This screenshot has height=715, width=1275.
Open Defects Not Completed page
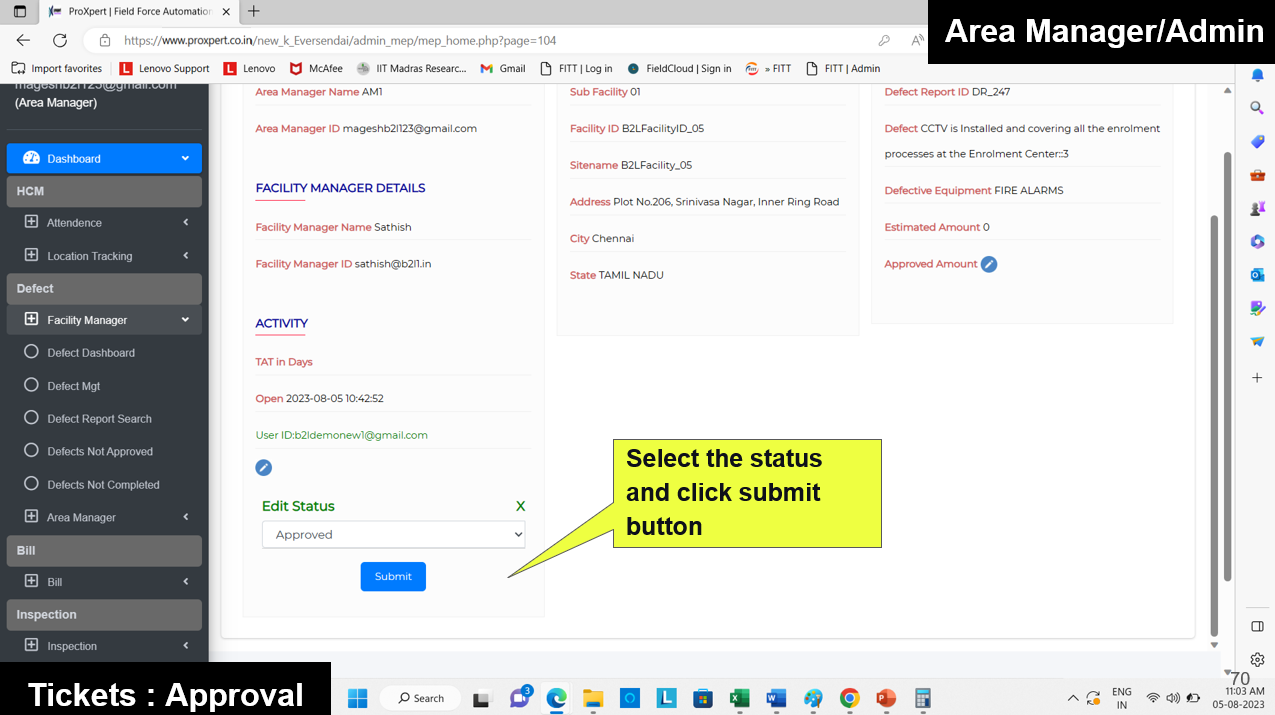coord(103,485)
